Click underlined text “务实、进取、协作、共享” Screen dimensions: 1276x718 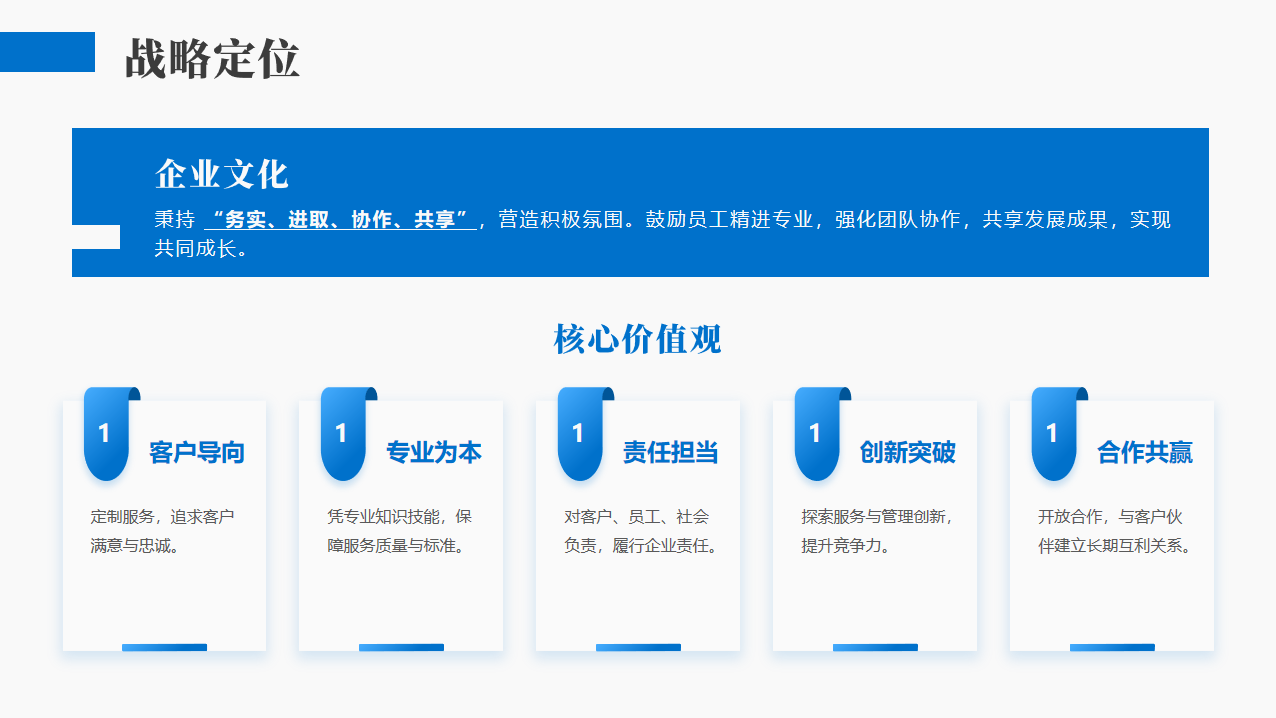[340, 220]
